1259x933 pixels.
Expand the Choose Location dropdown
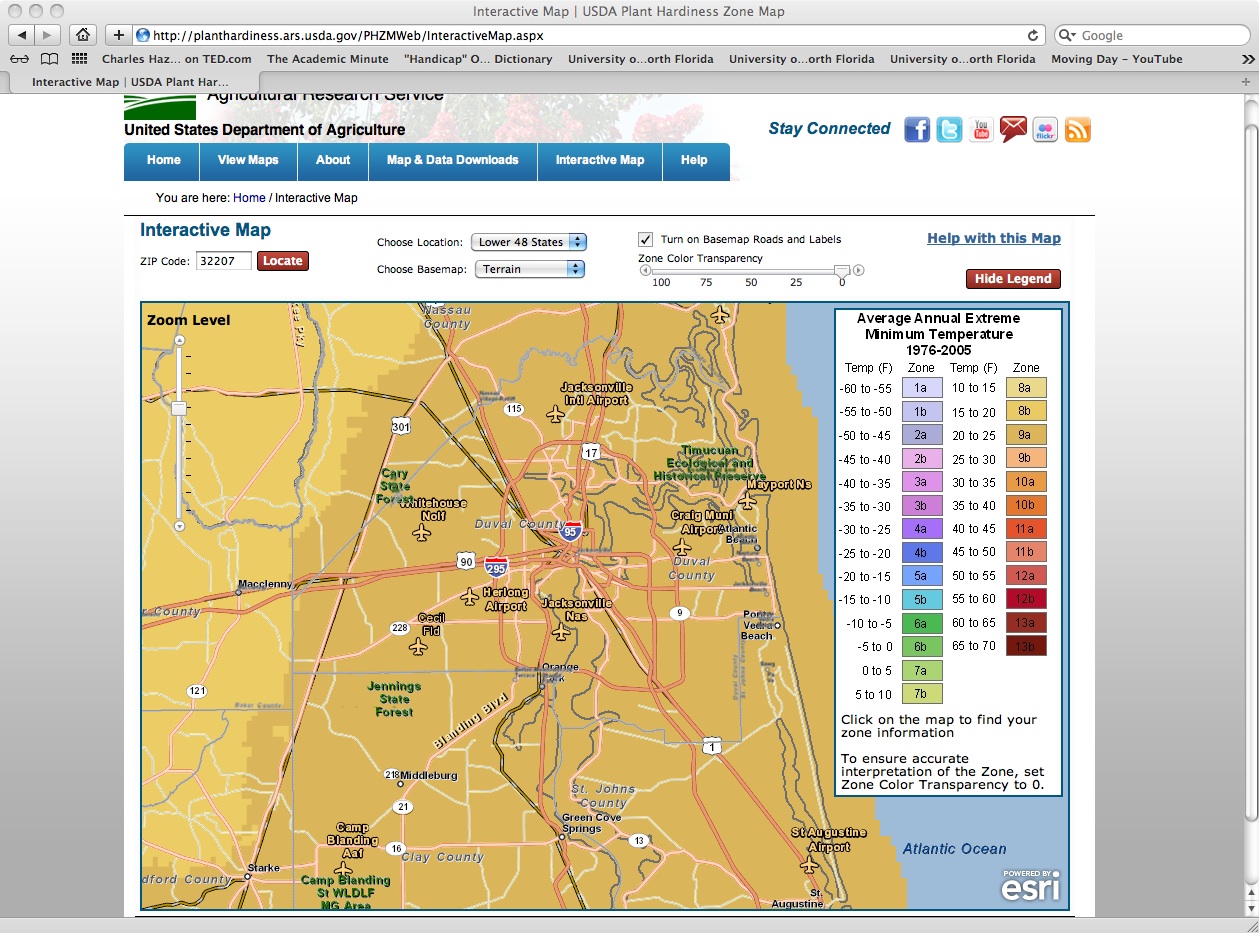pos(529,242)
